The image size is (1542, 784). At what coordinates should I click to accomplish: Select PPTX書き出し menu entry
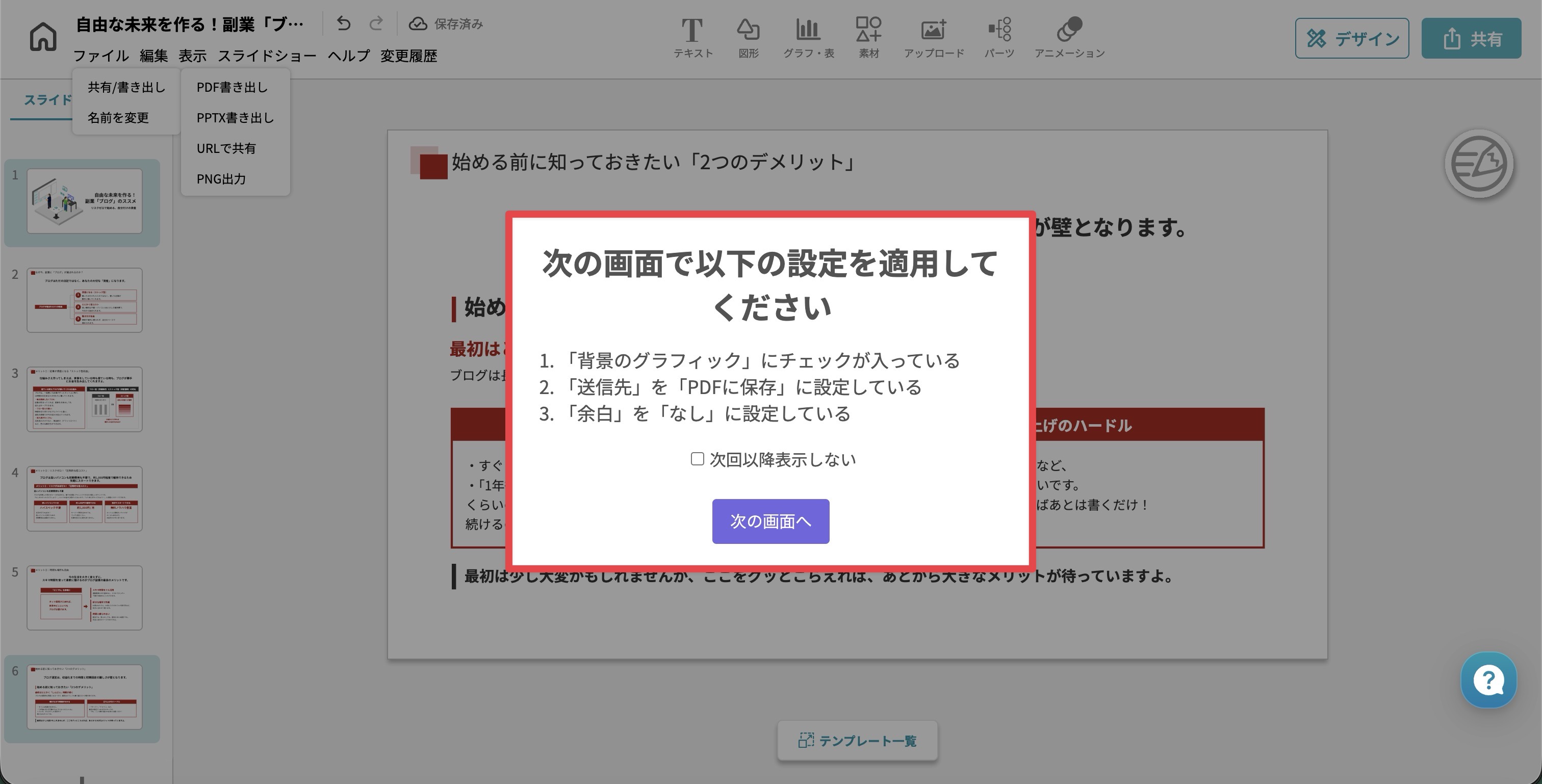(235, 118)
